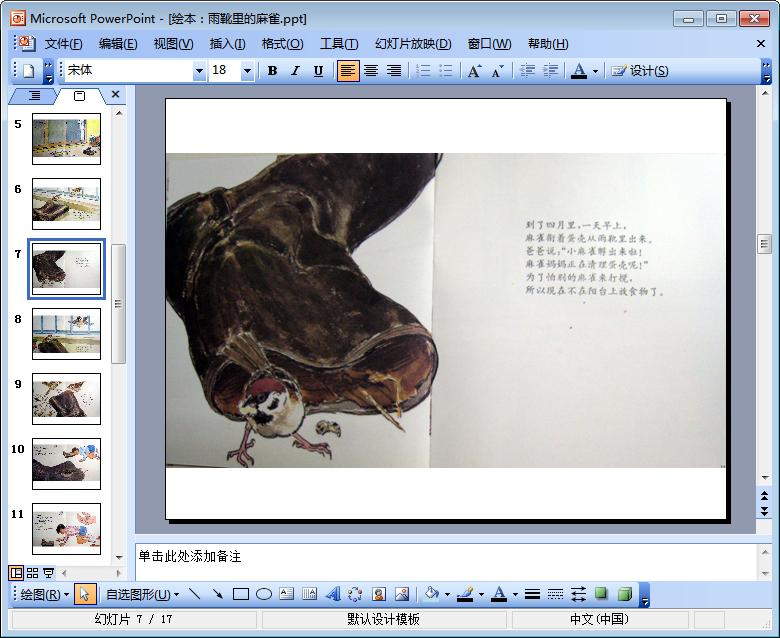Open the fill color dropdown arrow

[447, 594]
